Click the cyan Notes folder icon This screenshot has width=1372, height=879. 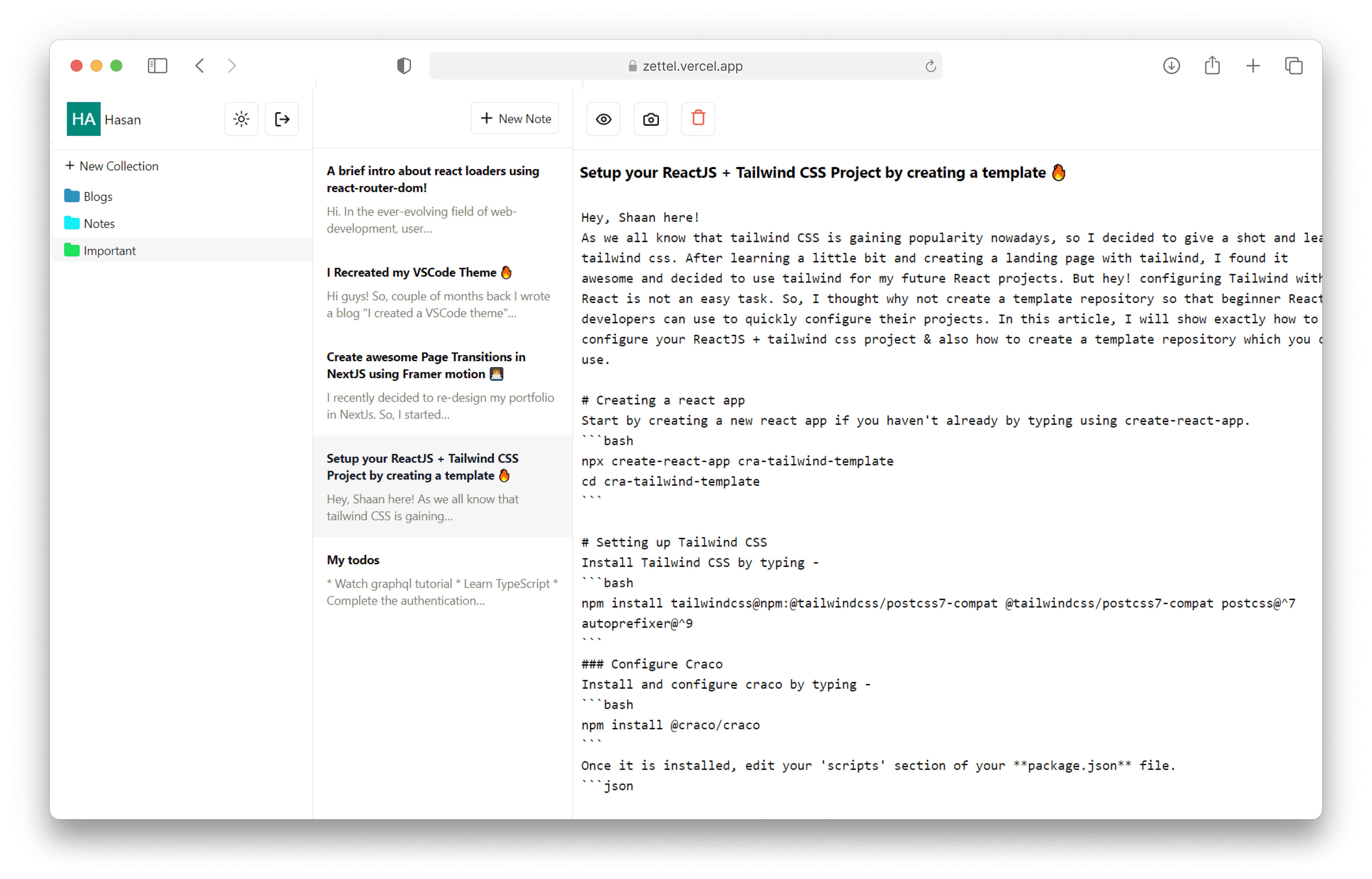point(72,223)
